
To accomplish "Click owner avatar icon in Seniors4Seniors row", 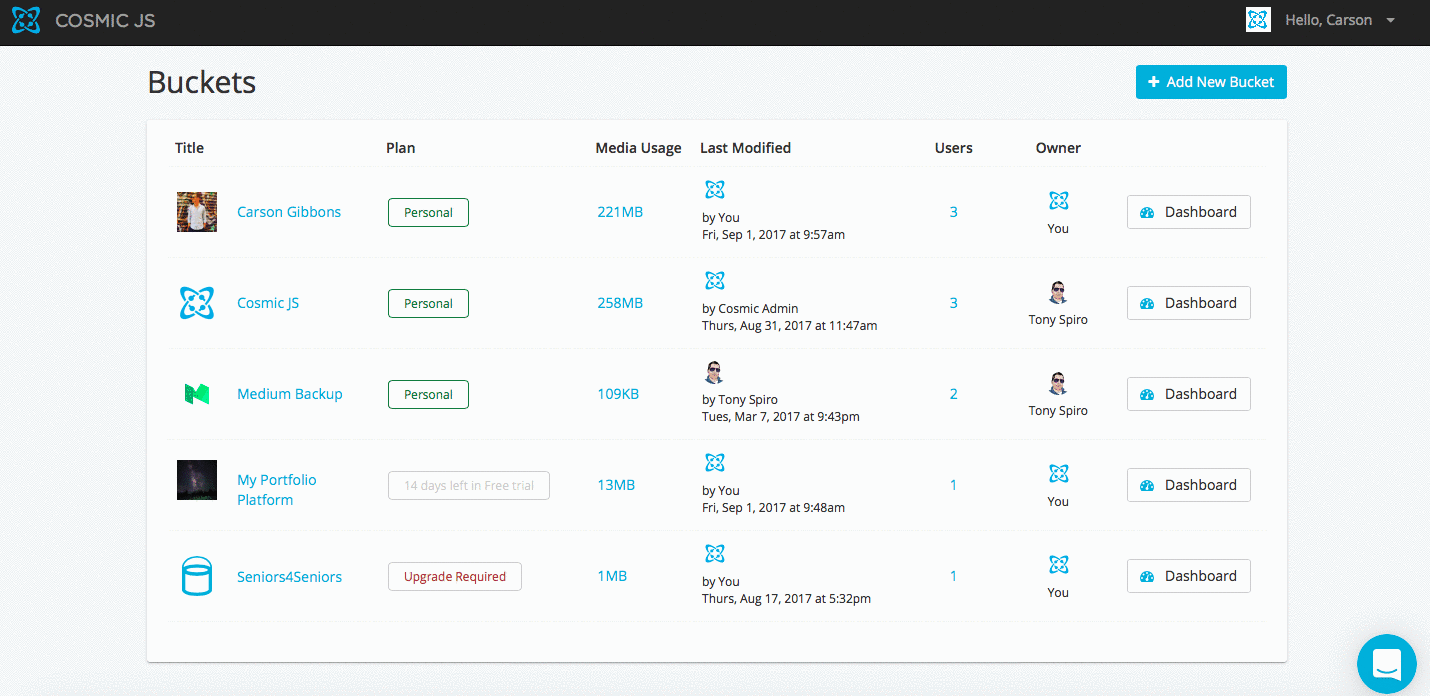I will (1058, 565).
